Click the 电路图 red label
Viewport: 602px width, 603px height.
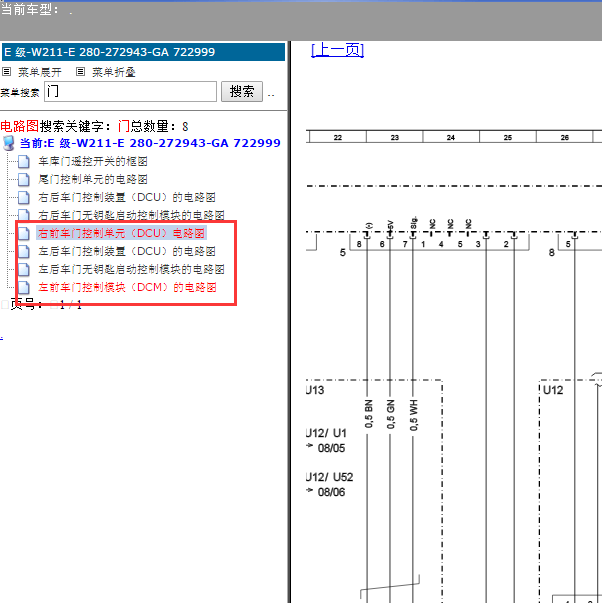click(20, 126)
